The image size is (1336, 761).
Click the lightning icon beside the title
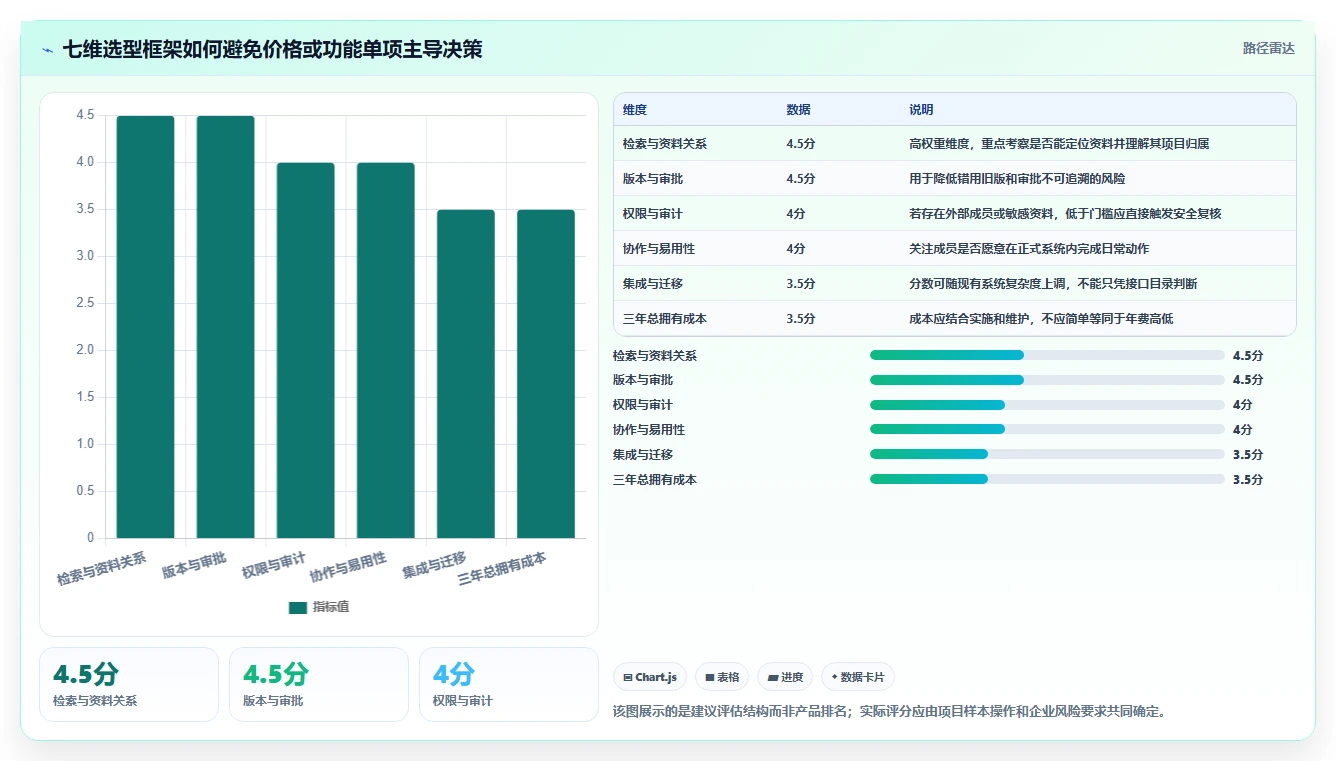point(48,49)
